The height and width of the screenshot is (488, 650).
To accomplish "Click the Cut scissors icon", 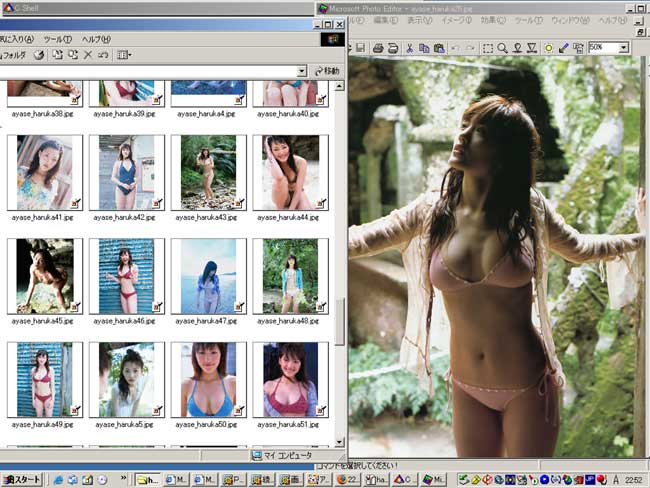I will [x=410, y=48].
